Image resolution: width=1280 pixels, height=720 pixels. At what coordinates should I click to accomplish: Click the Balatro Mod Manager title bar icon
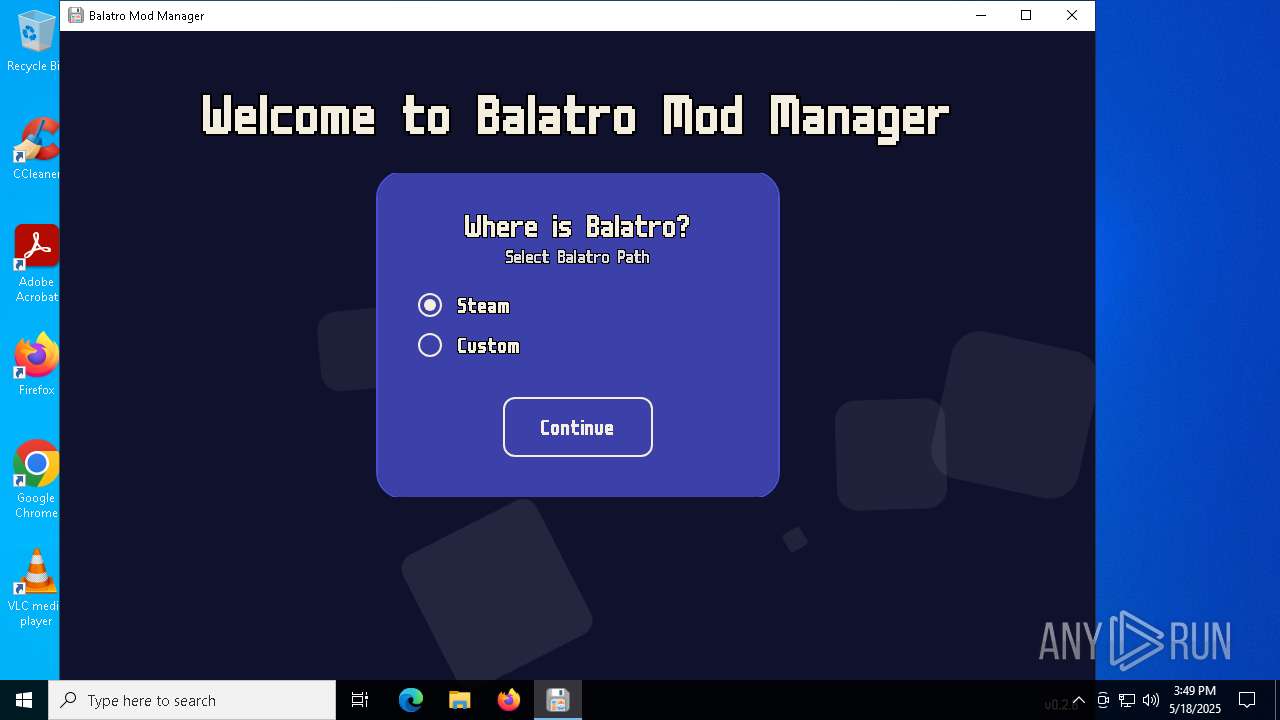tap(75, 15)
